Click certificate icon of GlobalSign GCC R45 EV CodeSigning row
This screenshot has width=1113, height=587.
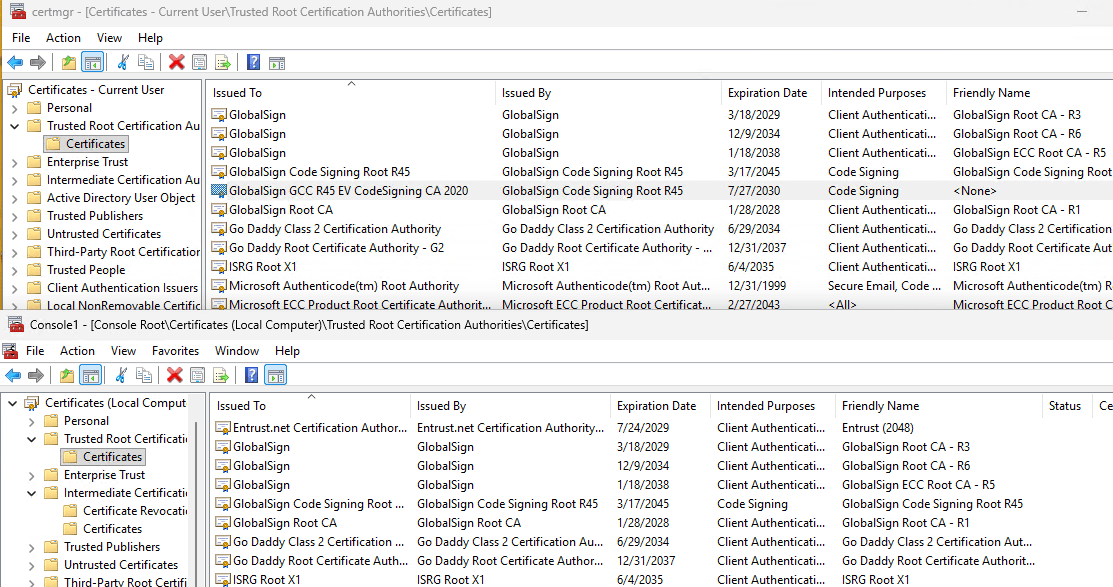[x=219, y=190]
